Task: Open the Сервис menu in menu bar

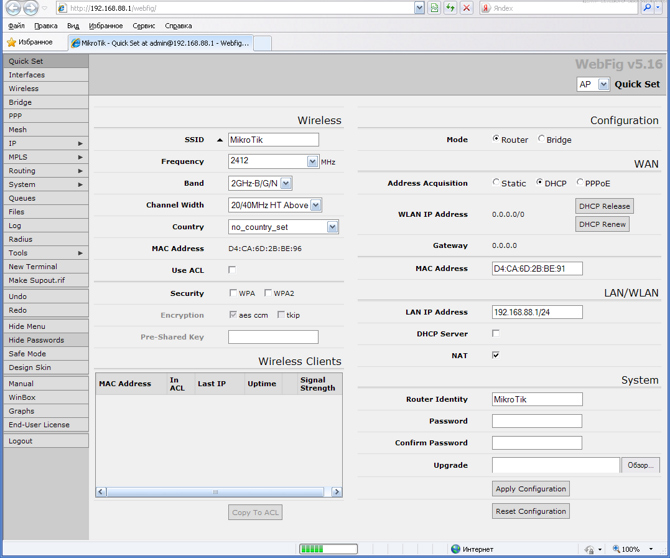Action: click(x=144, y=26)
